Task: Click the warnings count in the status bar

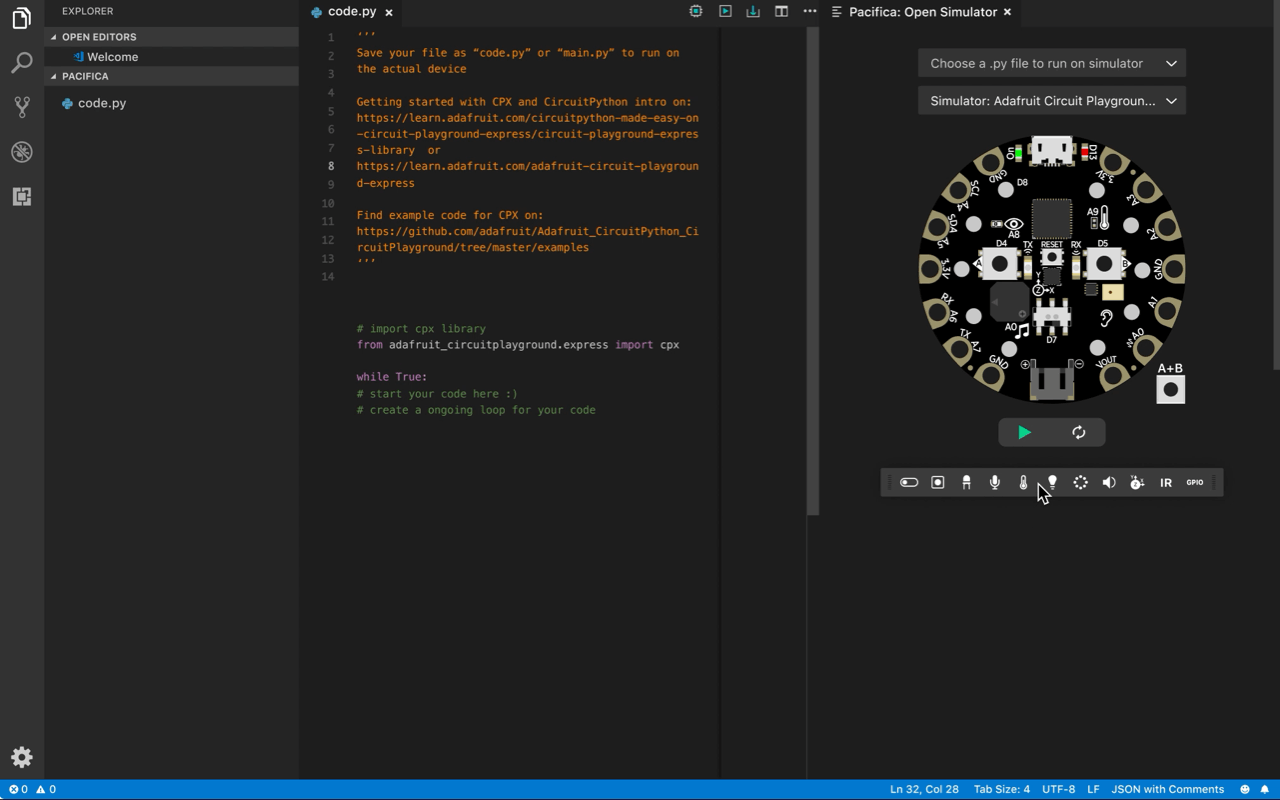Action: pos(46,789)
